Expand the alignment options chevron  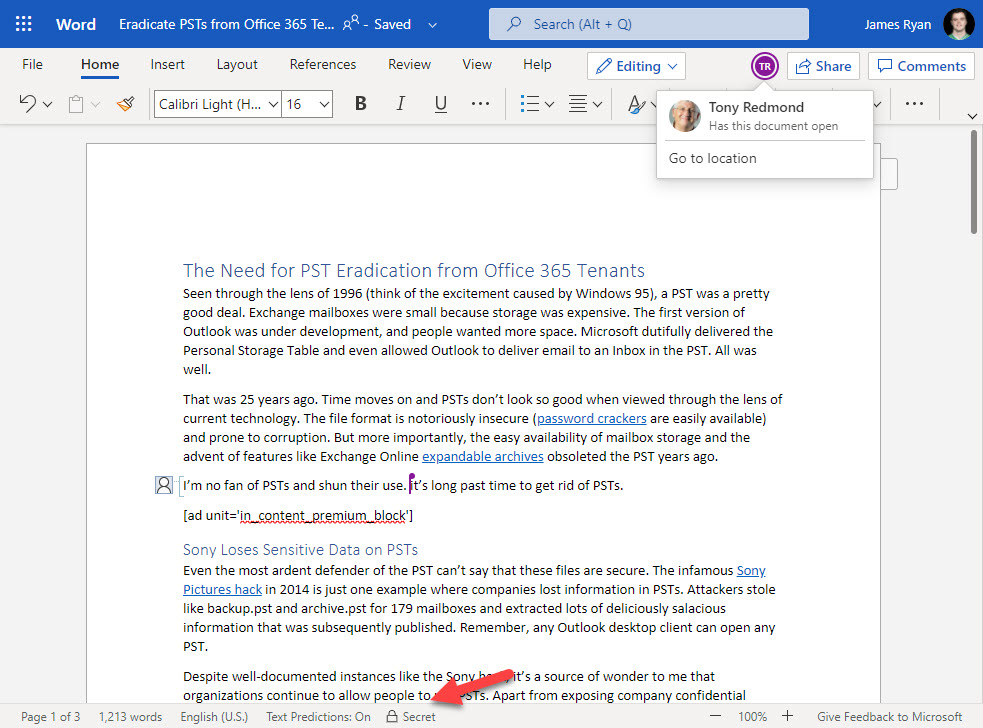597,104
